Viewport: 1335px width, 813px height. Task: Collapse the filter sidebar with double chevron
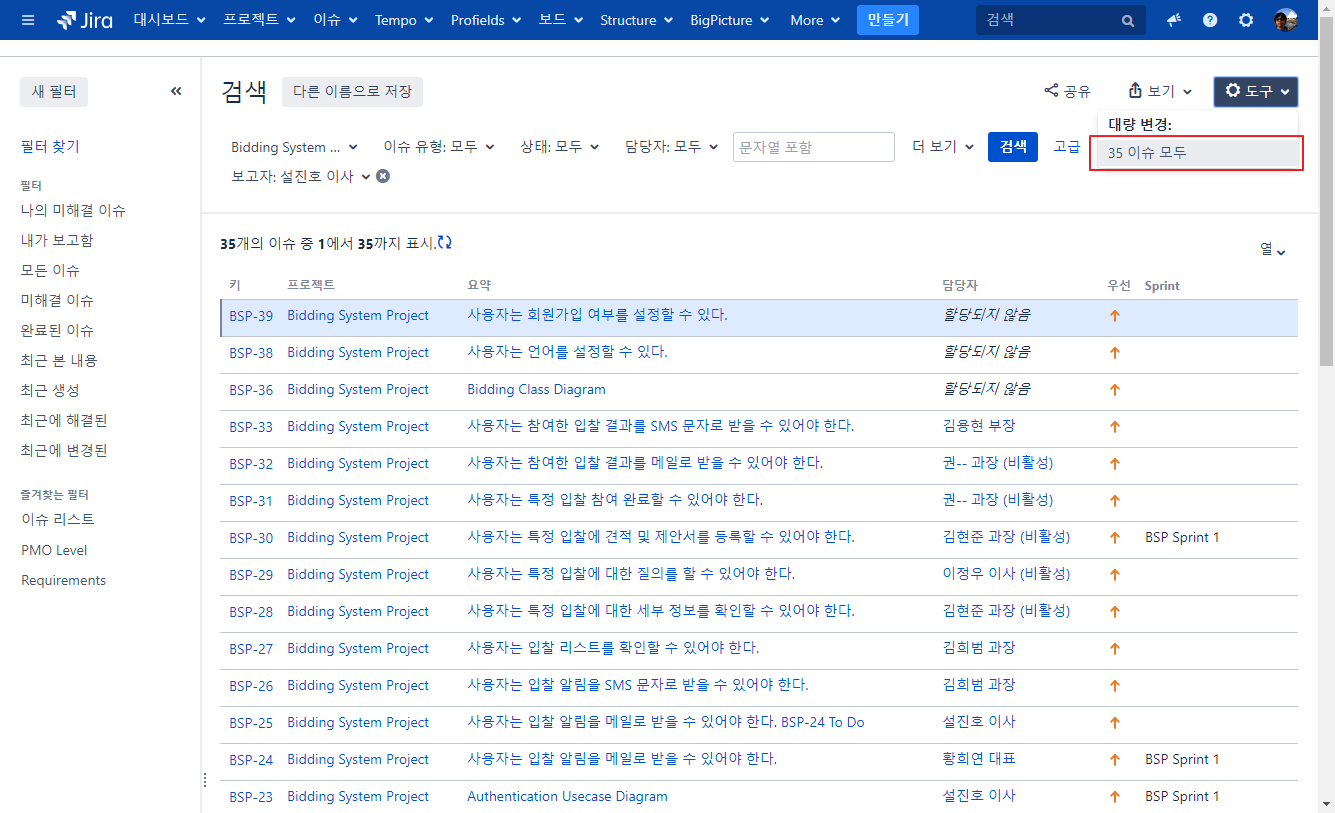pyautogui.click(x=176, y=92)
